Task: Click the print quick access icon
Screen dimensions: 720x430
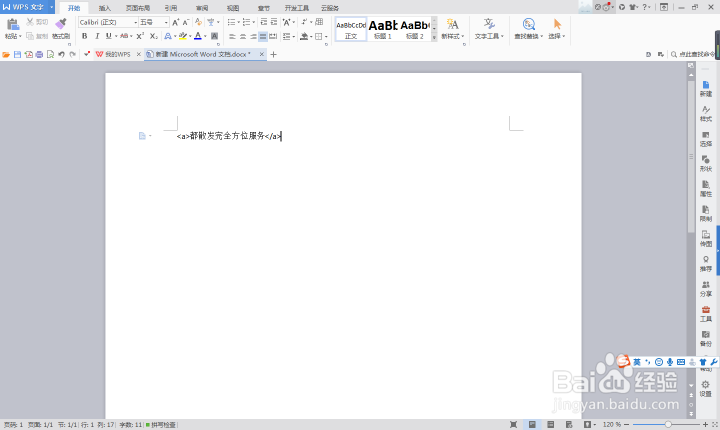Action: (39, 54)
